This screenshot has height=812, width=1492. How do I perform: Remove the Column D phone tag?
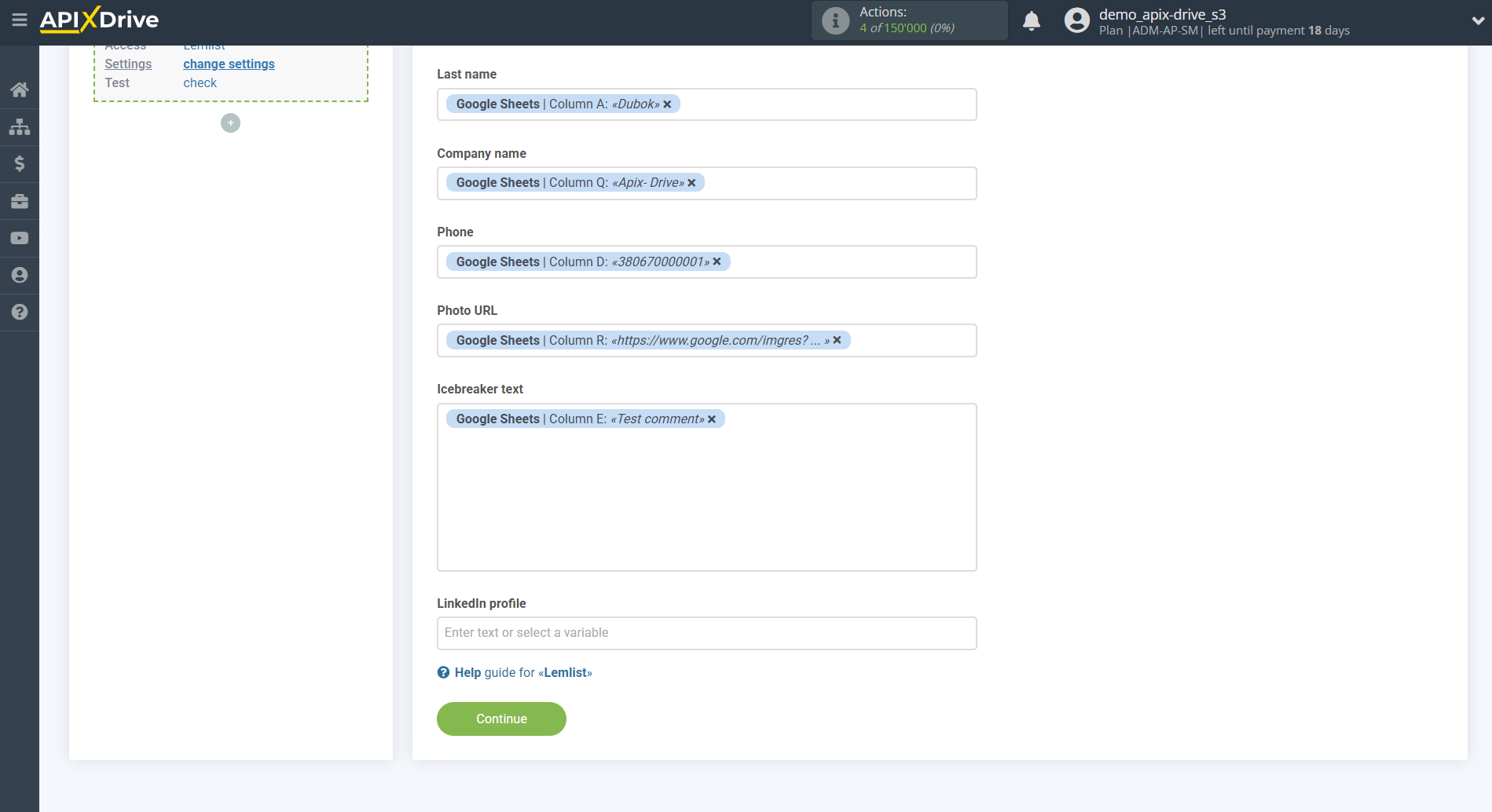[717, 262]
